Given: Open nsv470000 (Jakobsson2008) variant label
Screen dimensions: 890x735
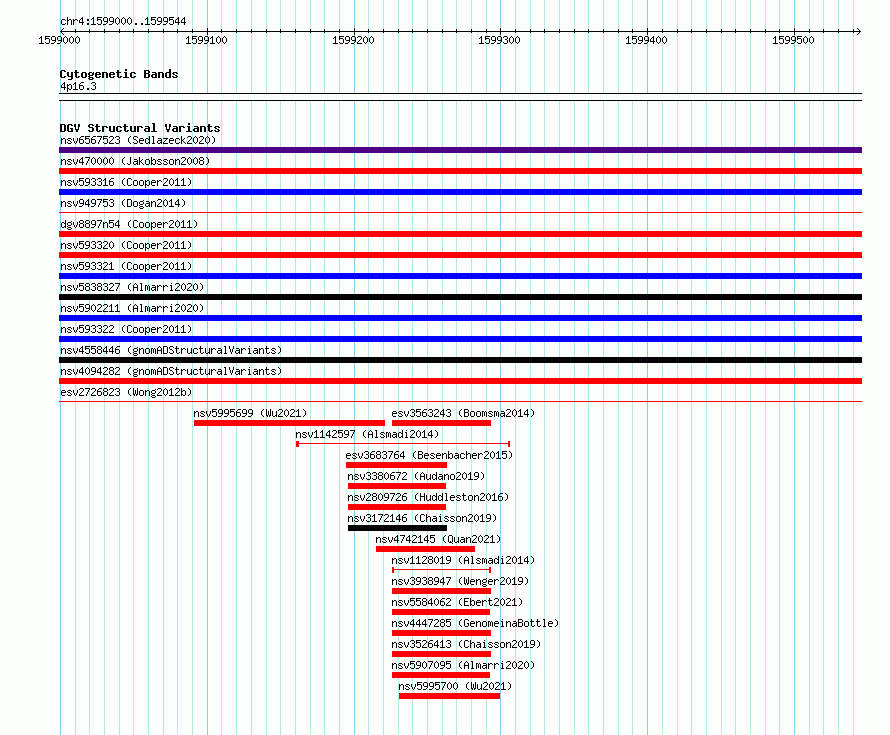Looking at the screenshot, I should coord(135,161).
